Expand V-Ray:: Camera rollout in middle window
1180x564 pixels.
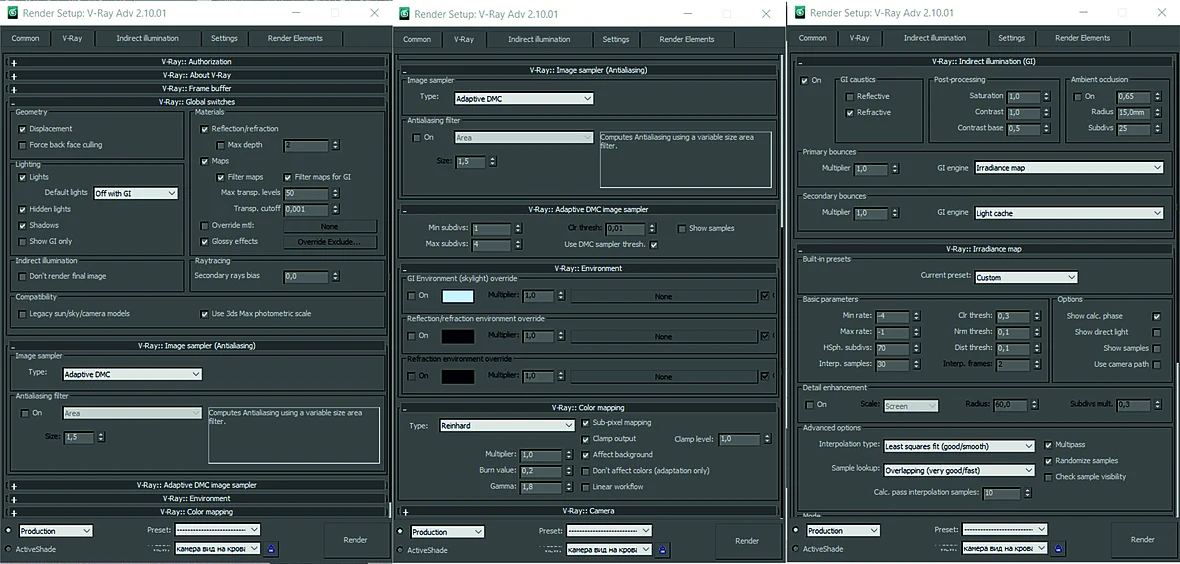click(587, 511)
